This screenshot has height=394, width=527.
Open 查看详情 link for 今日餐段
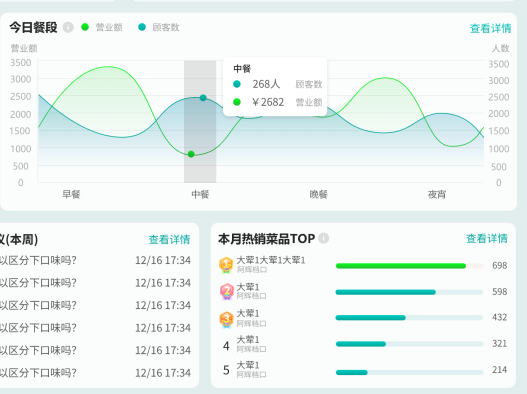point(490,28)
